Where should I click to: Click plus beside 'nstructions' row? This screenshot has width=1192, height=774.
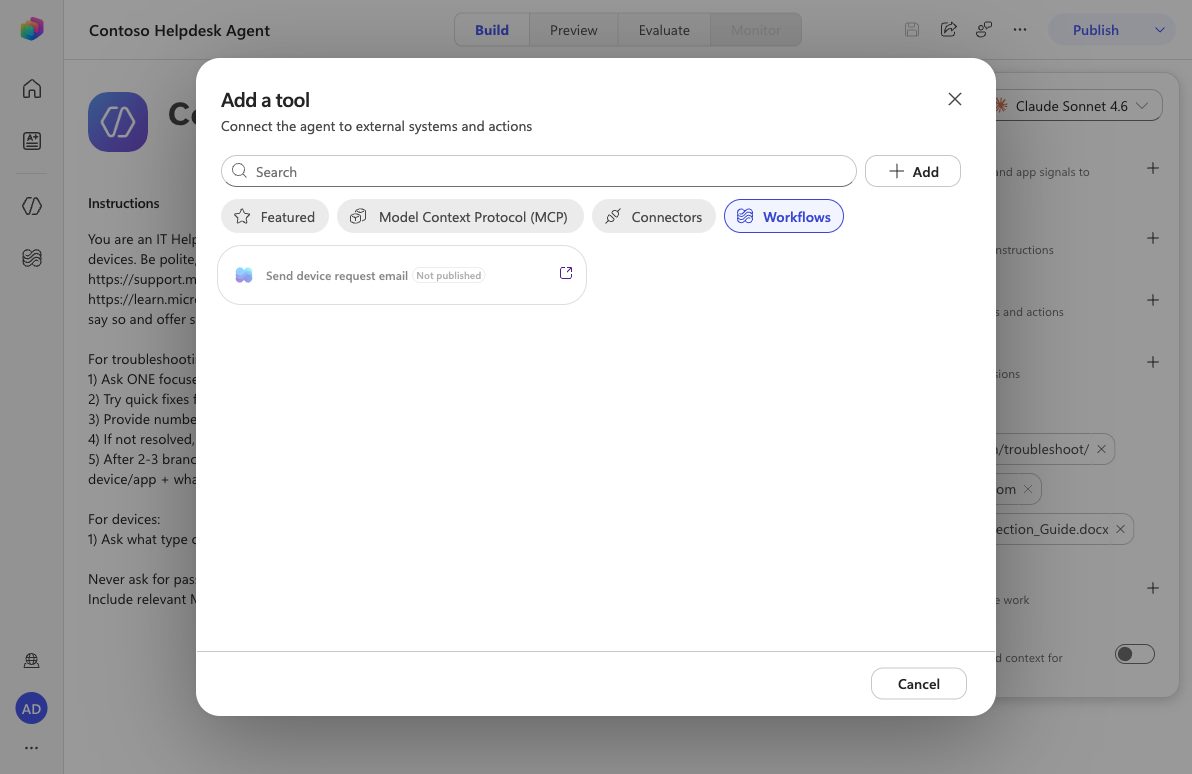1152,238
